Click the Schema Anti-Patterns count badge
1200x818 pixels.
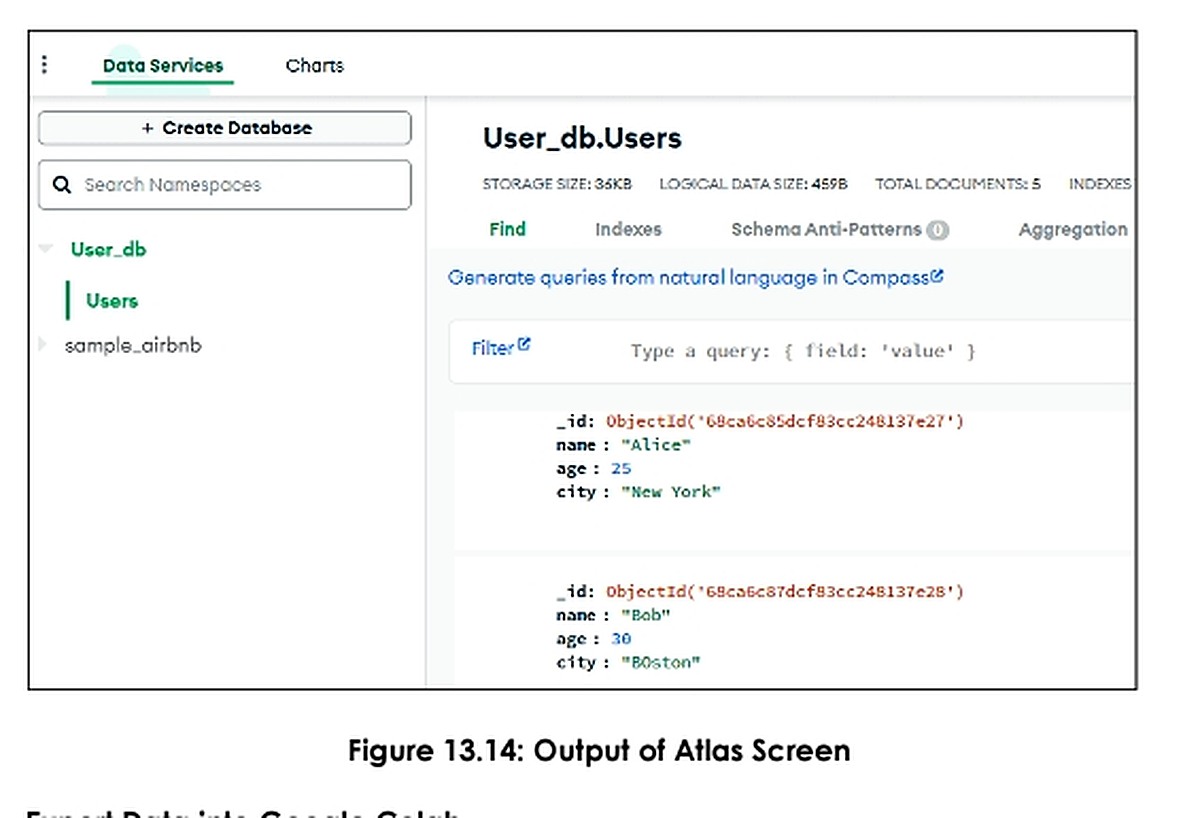click(937, 230)
